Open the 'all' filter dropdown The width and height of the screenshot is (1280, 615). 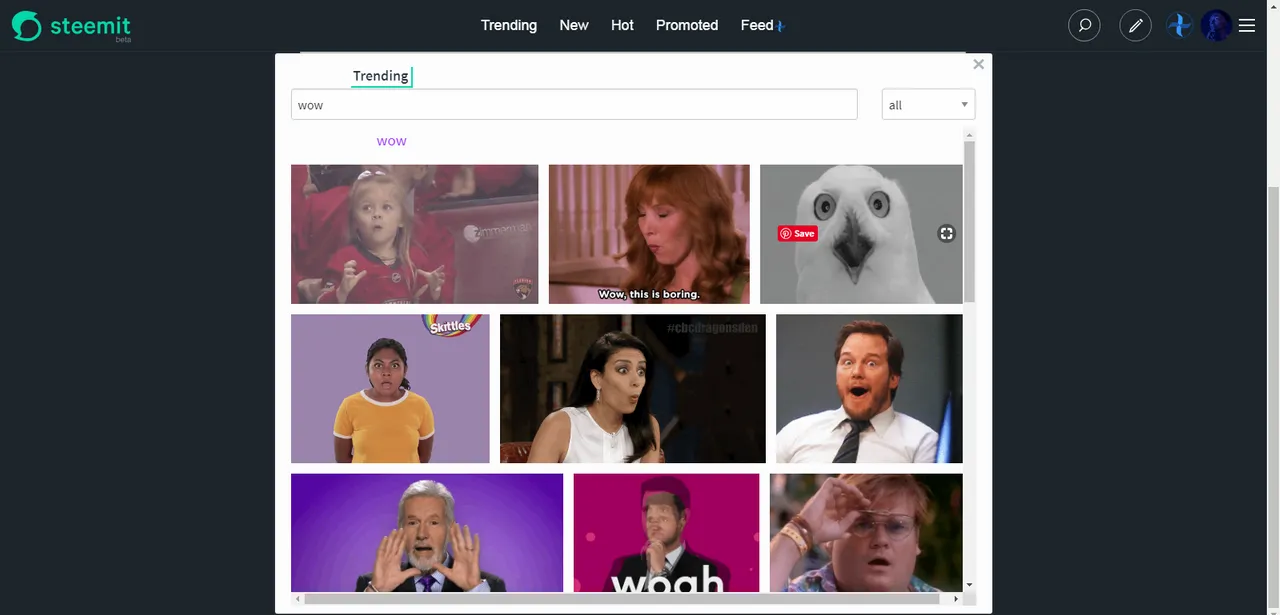click(x=928, y=105)
